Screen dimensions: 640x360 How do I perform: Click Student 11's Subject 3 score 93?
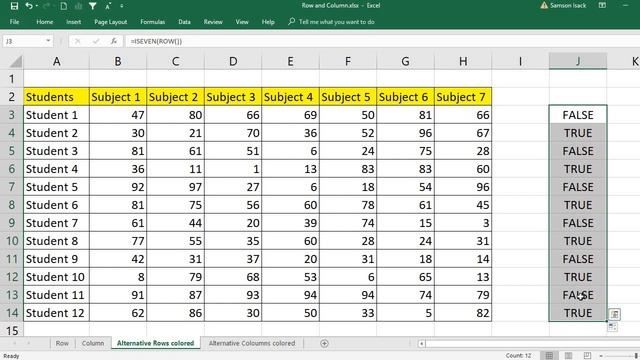233,295
